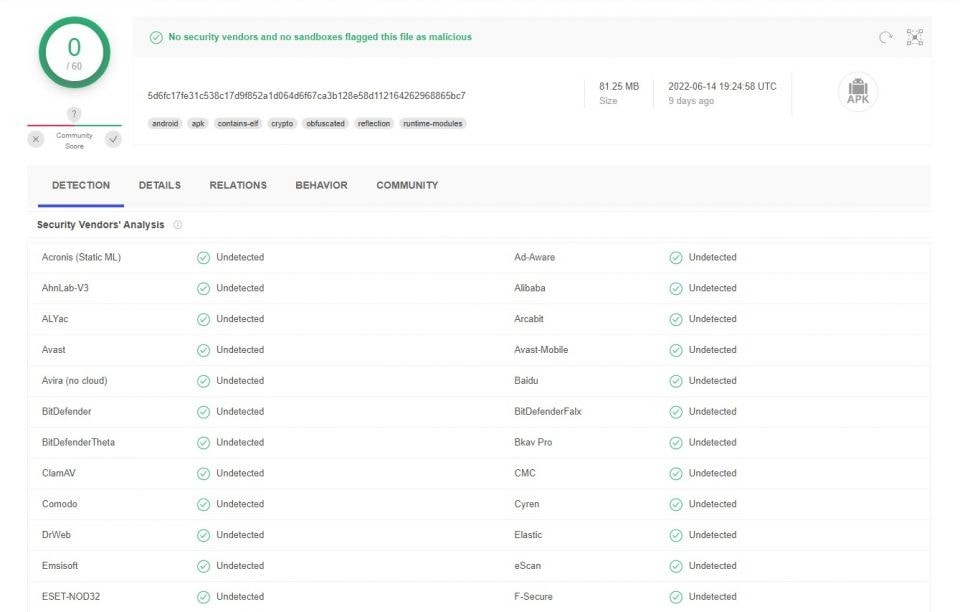The width and height of the screenshot is (960, 612).
Task: Select the runtime-modules tag
Action: [x=433, y=124]
